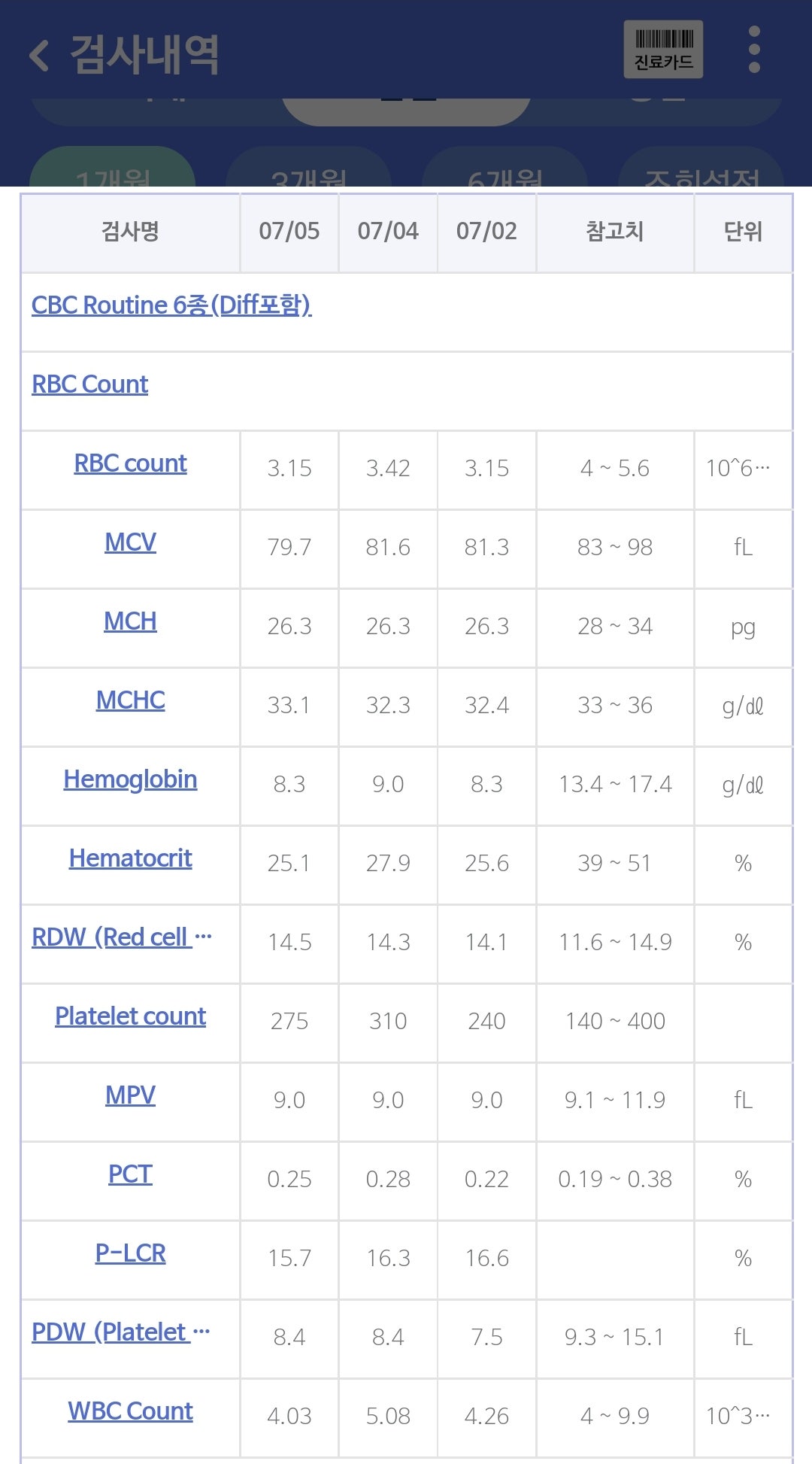The width and height of the screenshot is (812, 1464).
Task: Open the Platelet count link
Action: point(130,1016)
